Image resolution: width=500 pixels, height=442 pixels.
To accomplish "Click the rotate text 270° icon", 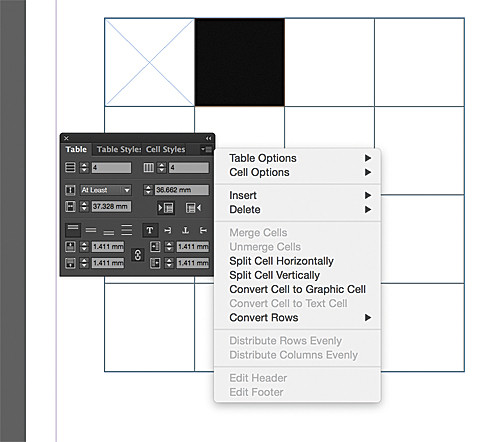I will (203, 230).
